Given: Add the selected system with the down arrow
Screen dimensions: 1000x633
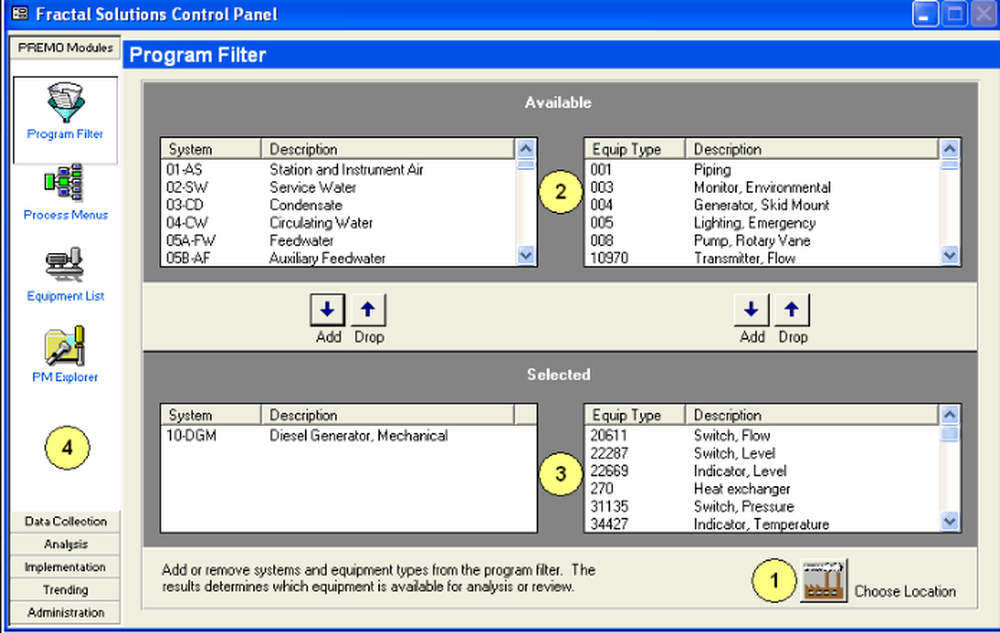Looking at the screenshot, I should (x=327, y=310).
